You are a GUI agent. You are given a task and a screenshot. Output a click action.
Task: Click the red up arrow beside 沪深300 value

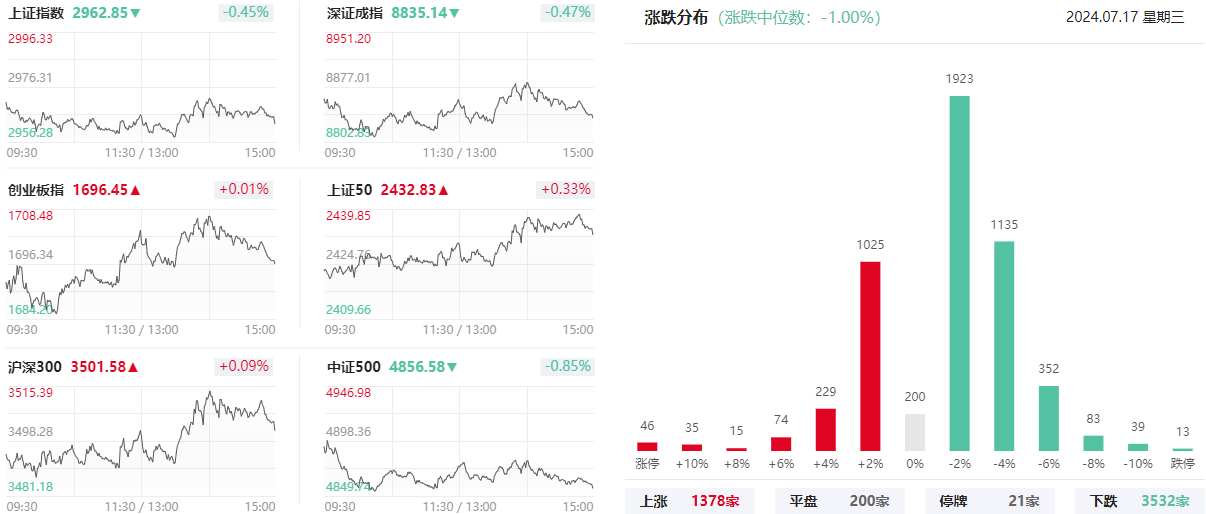coord(134,367)
